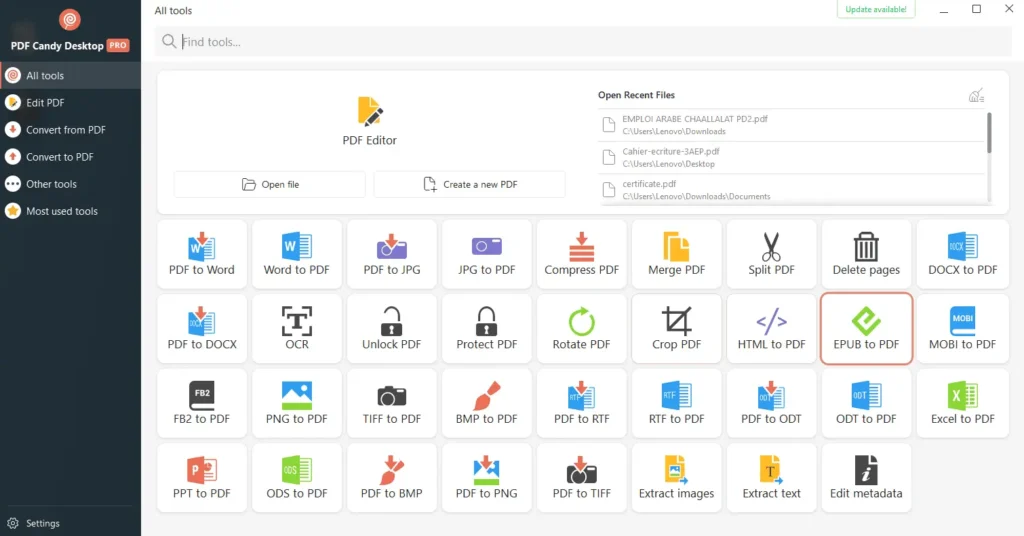Open the Extract images tool
The width and height of the screenshot is (1024, 536).
click(676, 478)
